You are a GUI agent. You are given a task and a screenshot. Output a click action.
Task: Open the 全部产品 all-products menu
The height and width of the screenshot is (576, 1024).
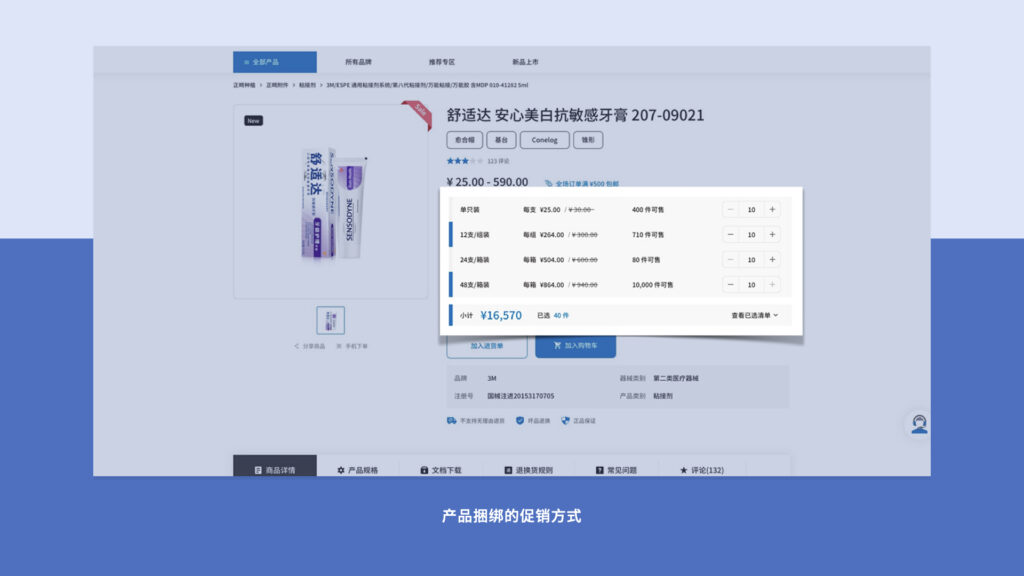coord(275,62)
